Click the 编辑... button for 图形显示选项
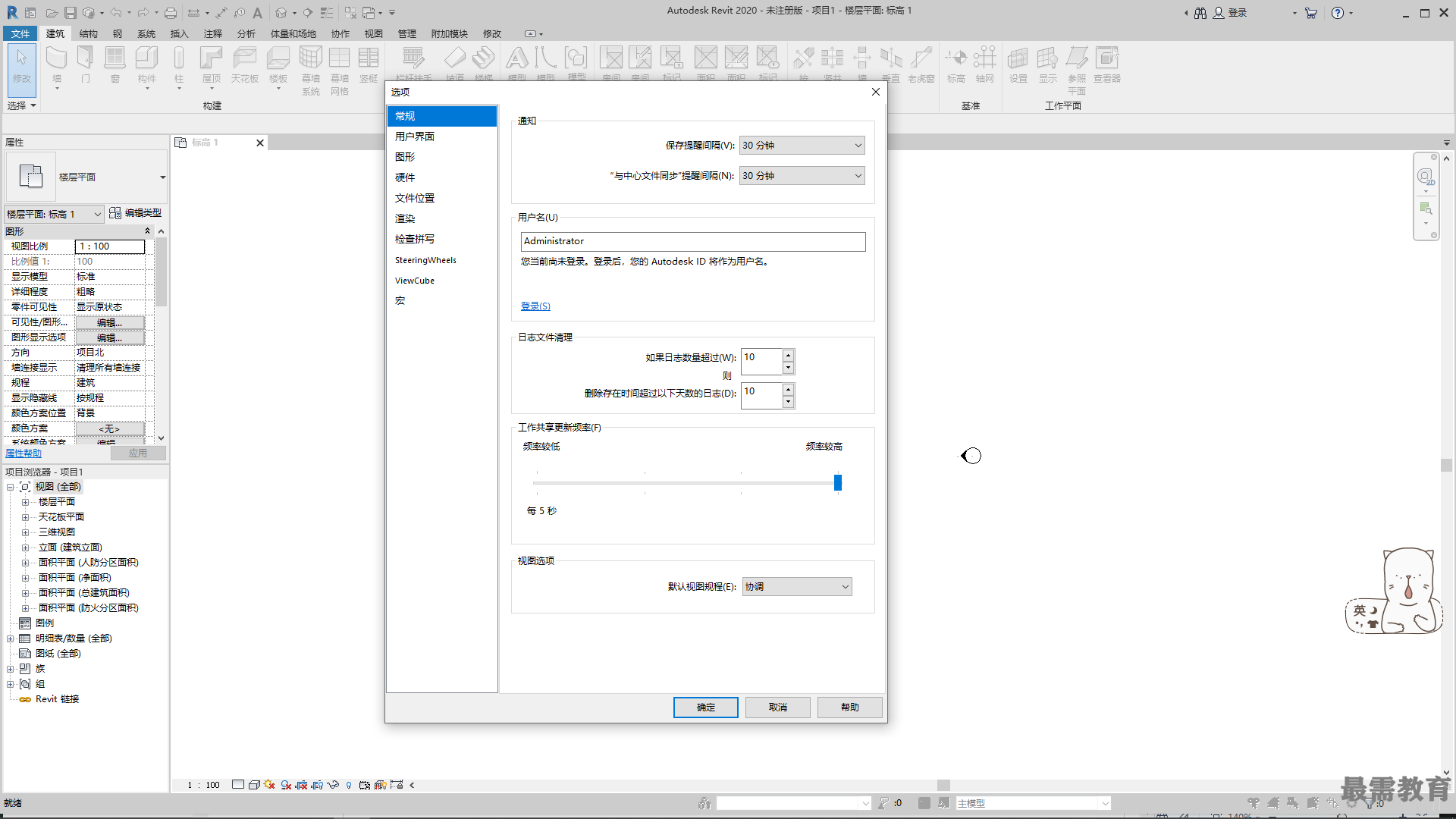The width and height of the screenshot is (1456, 819). (109, 337)
